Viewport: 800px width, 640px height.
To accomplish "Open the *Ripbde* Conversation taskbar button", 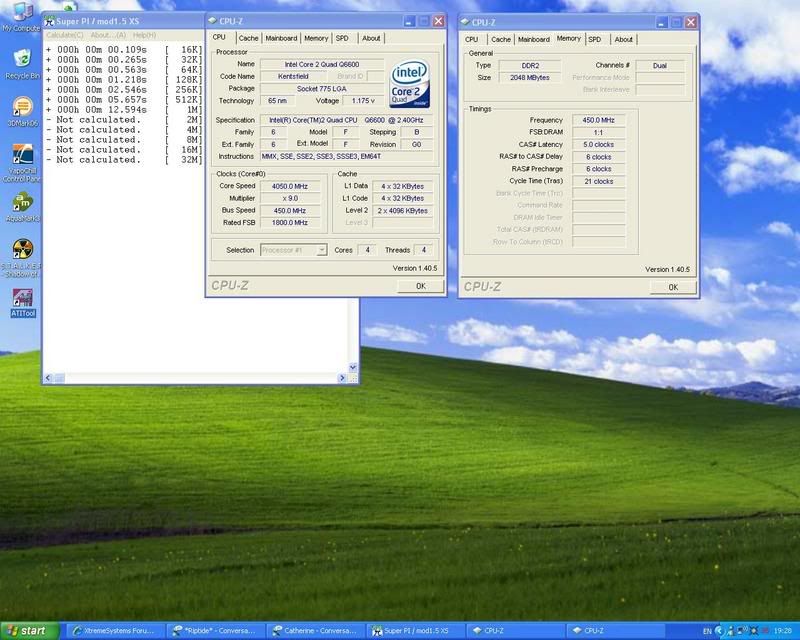I will coord(216,631).
